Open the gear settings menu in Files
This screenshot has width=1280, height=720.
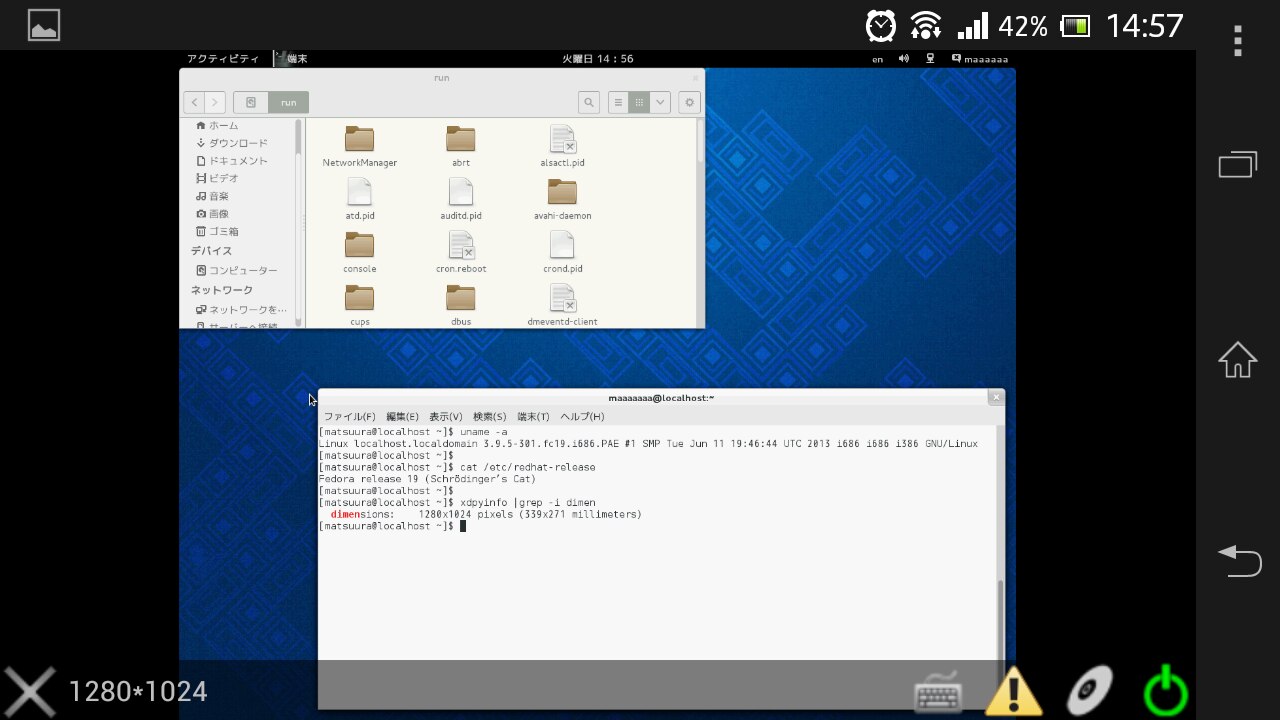pos(688,102)
